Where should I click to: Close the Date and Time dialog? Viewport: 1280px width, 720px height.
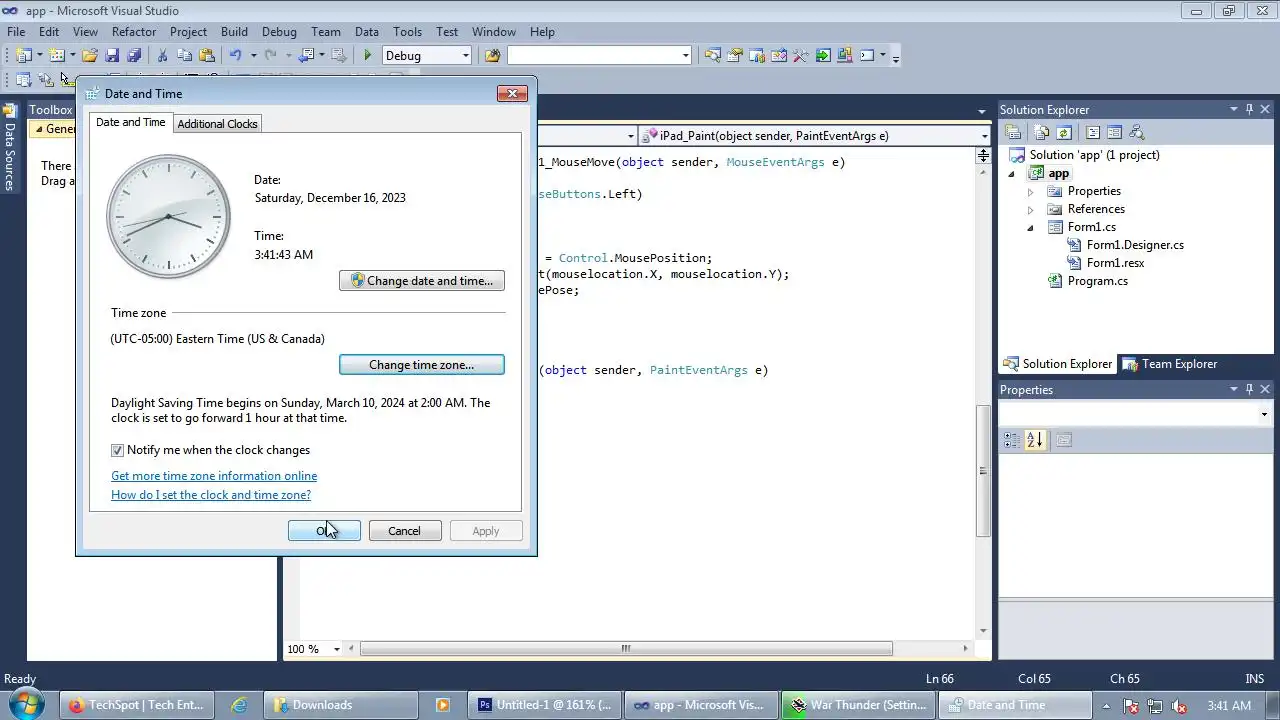[x=512, y=93]
